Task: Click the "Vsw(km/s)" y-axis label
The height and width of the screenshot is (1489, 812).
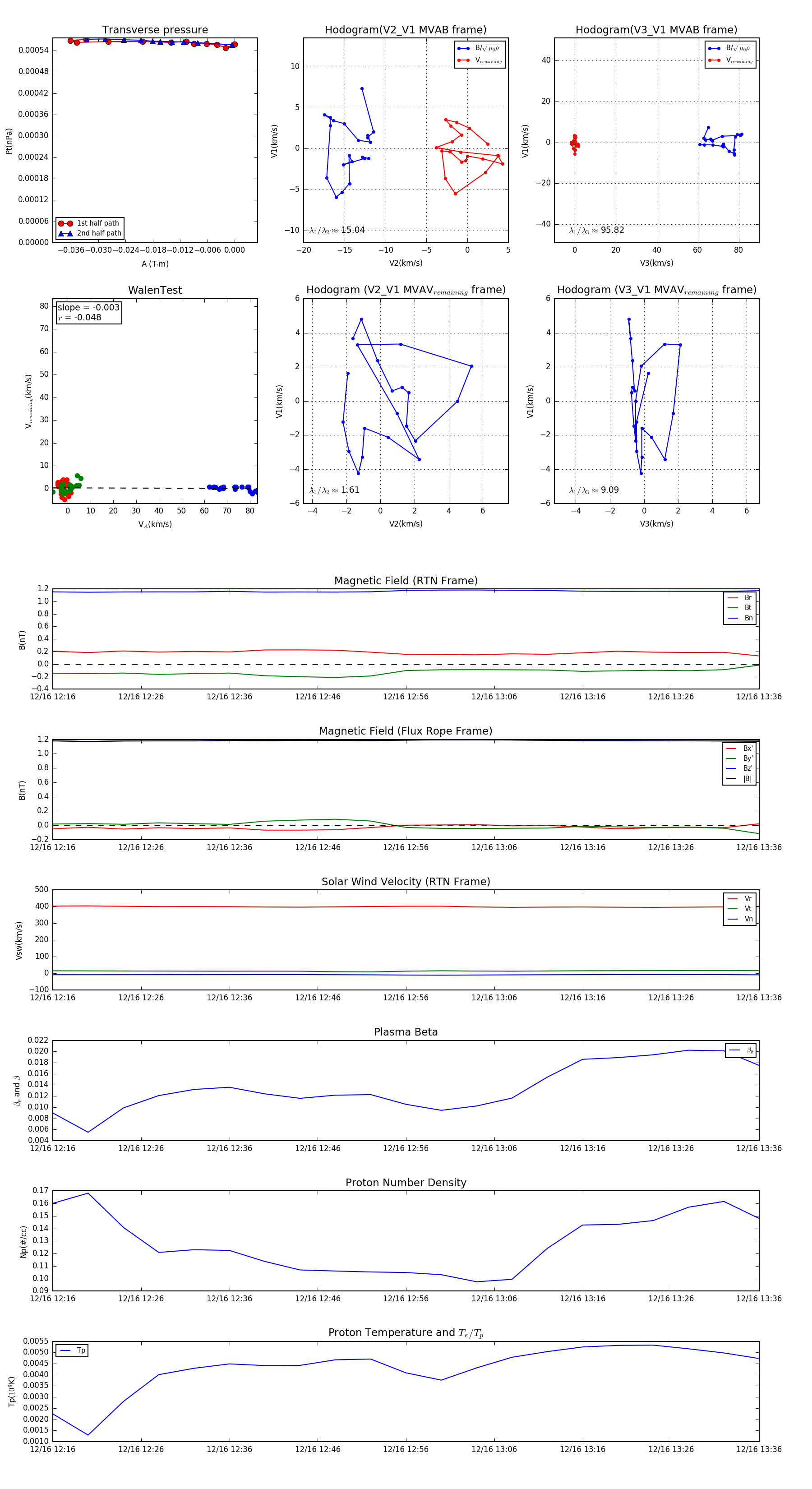Action: tap(18, 941)
